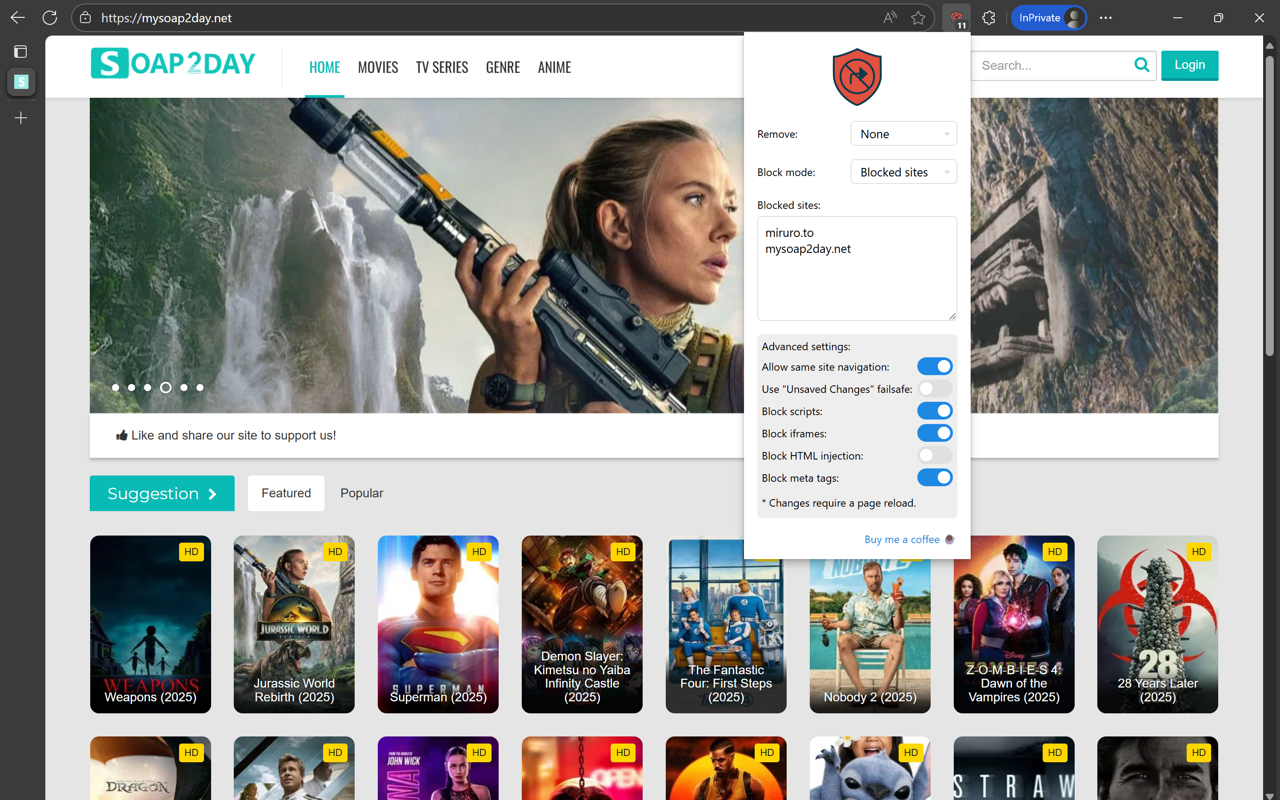Toggle Allow same site navigation switch
This screenshot has width=1280, height=800.
(935, 367)
